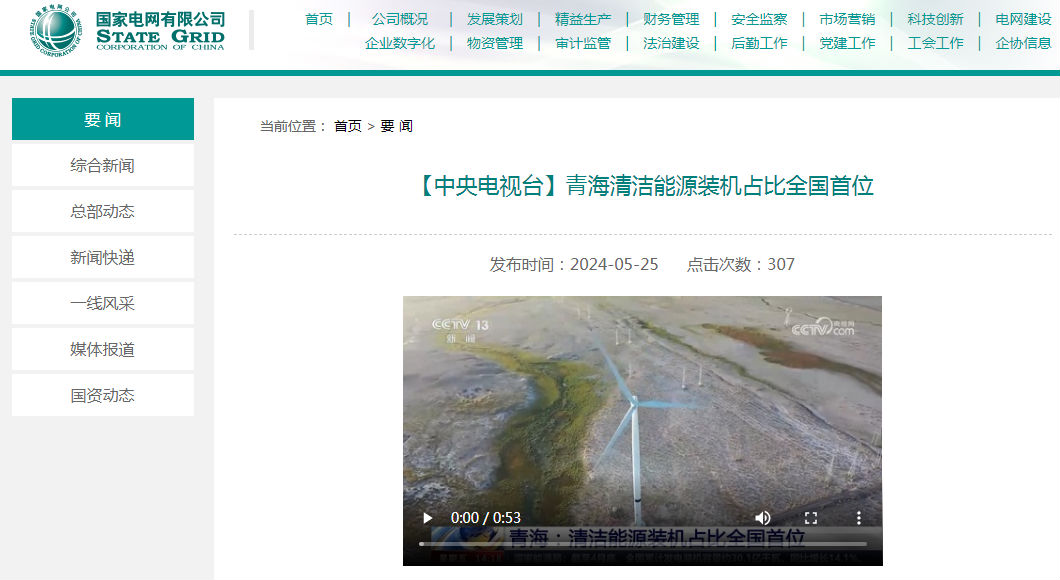Open 工会工作 menu item

point(936,43)
